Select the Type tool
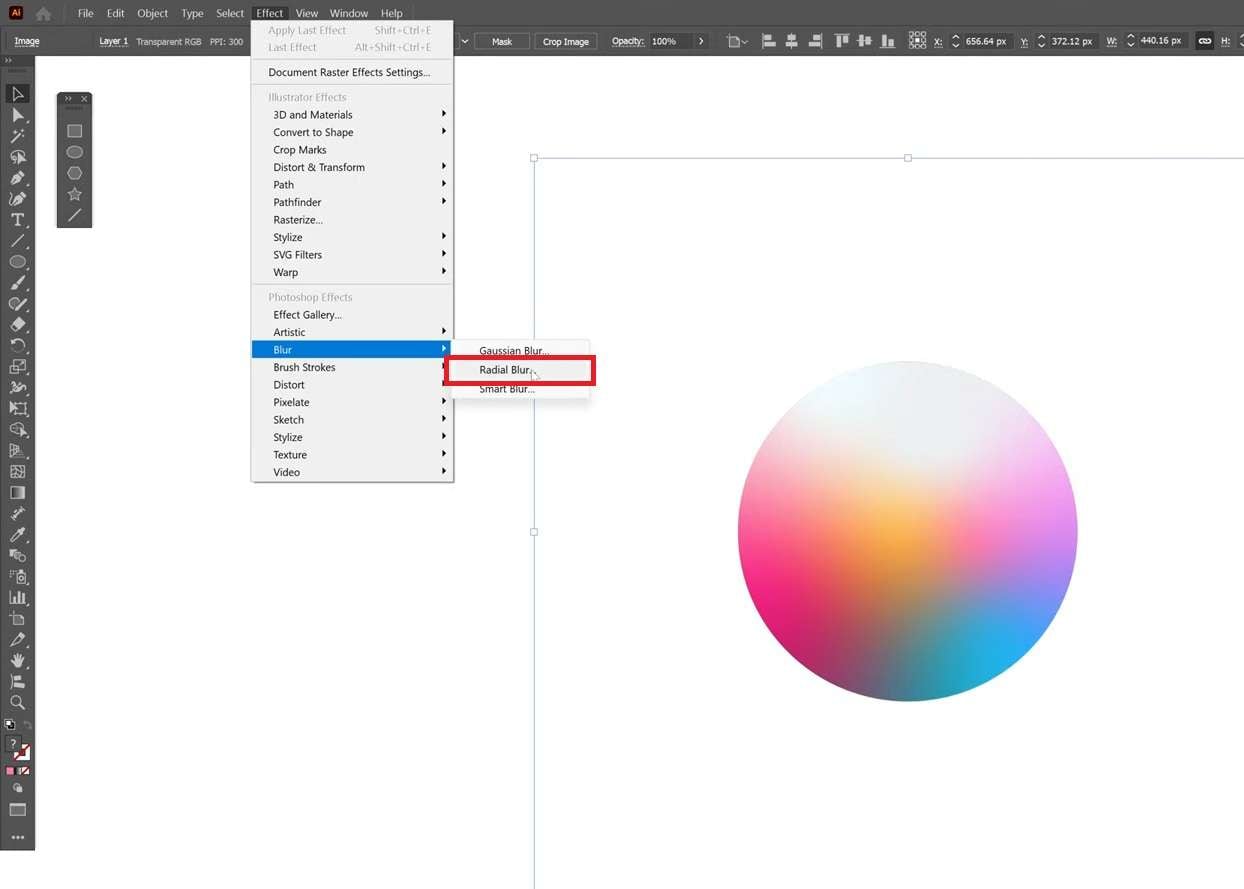 click(17, 220)
